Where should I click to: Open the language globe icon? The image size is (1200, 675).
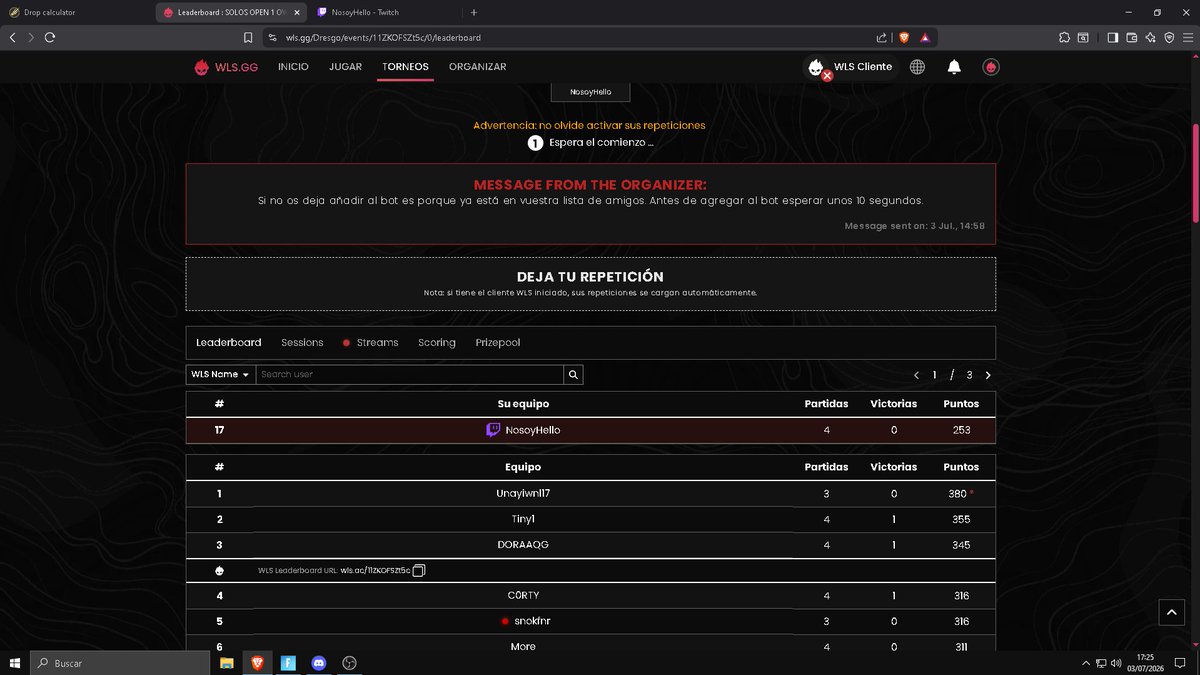tap(917, 67)
